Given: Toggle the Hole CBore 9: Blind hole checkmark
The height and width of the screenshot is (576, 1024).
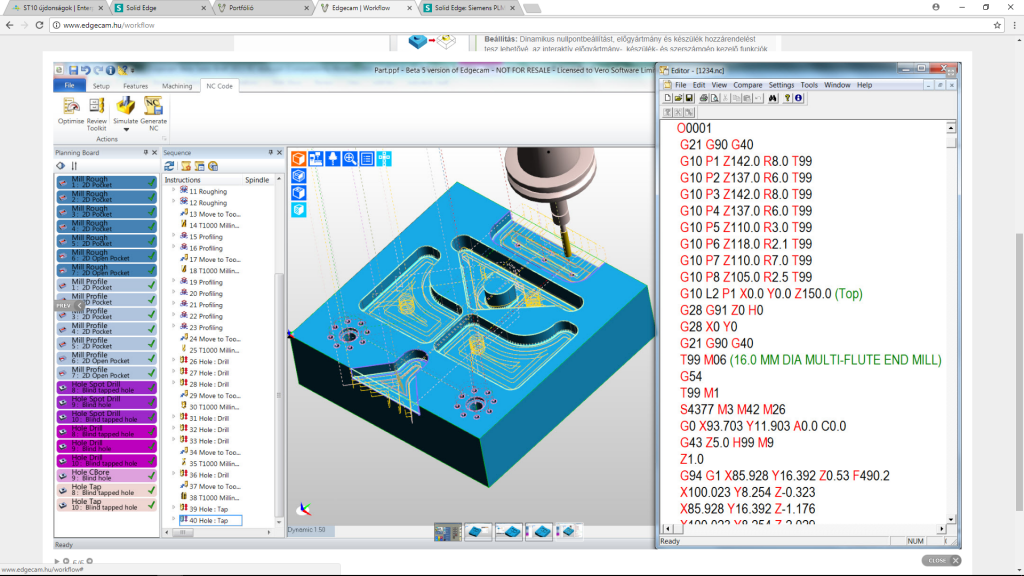Looking at the screenshot, I should click(152, 475).
